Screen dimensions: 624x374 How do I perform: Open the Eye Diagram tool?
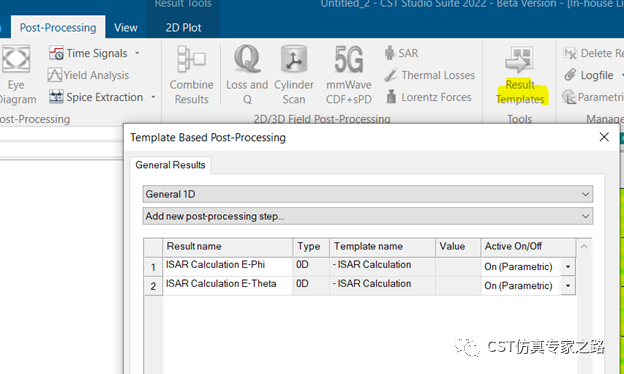[16, 74]
